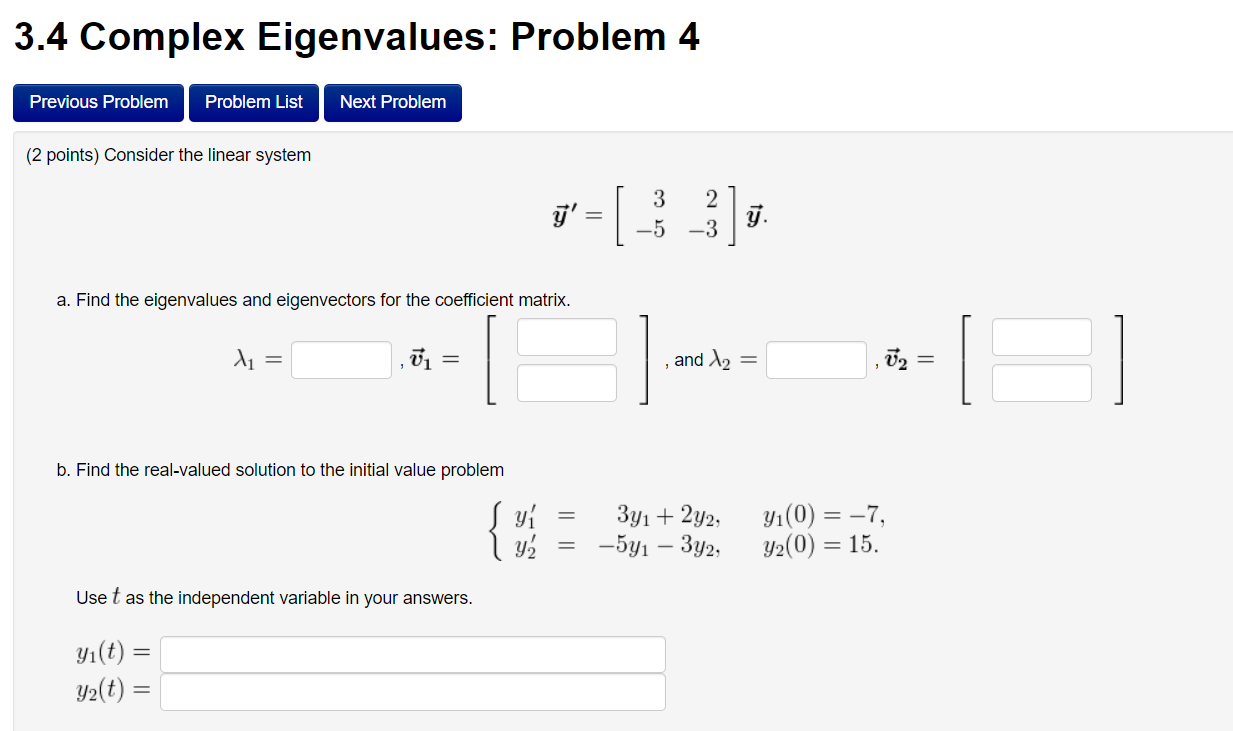Navigate back using Previous Problem
This screenshot has width=1233, height=731.
[x=97, y=102]
